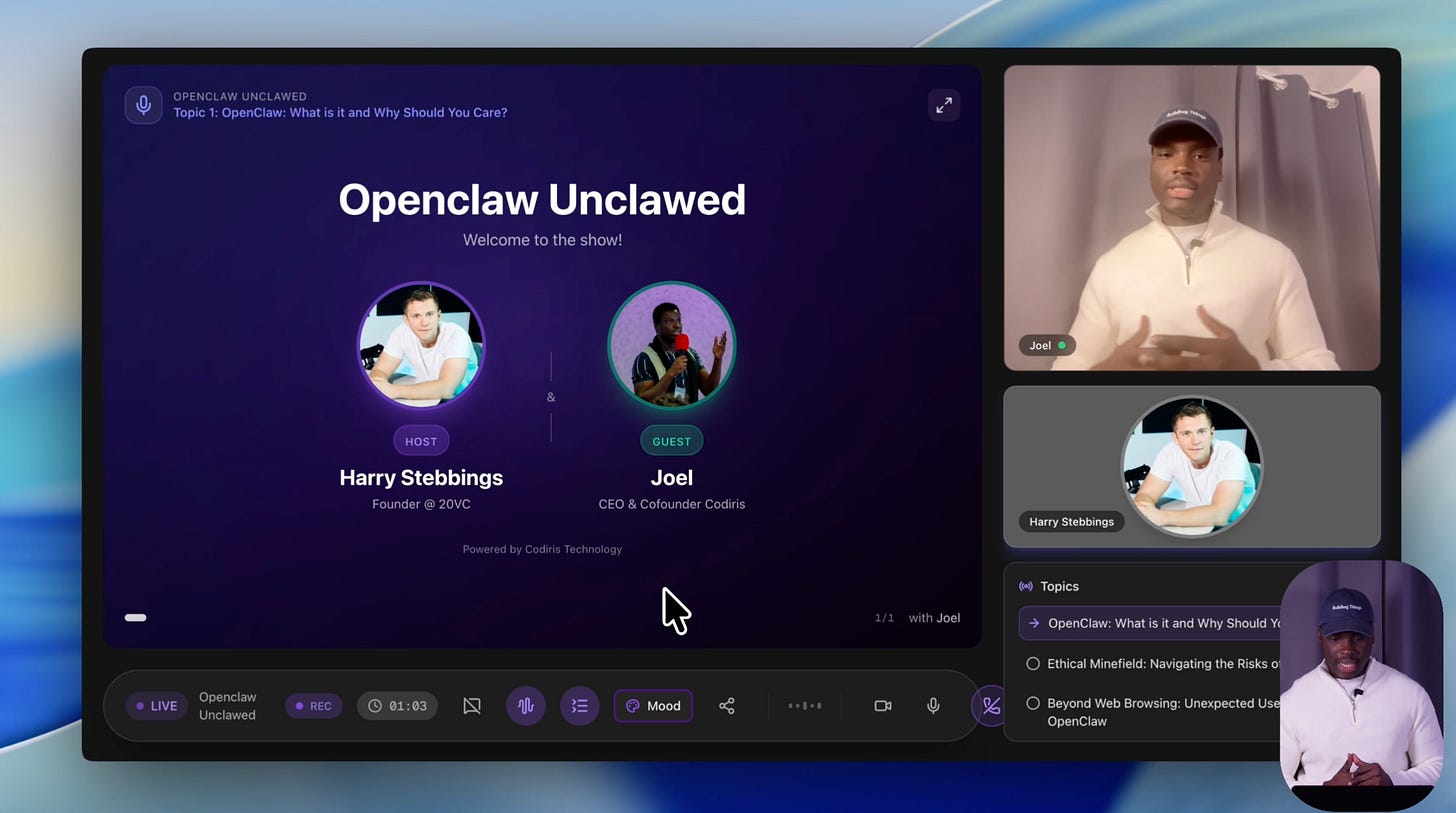Click the HOST badge
The width and height of the screenshot is (1456, 813).
point(421,441)
